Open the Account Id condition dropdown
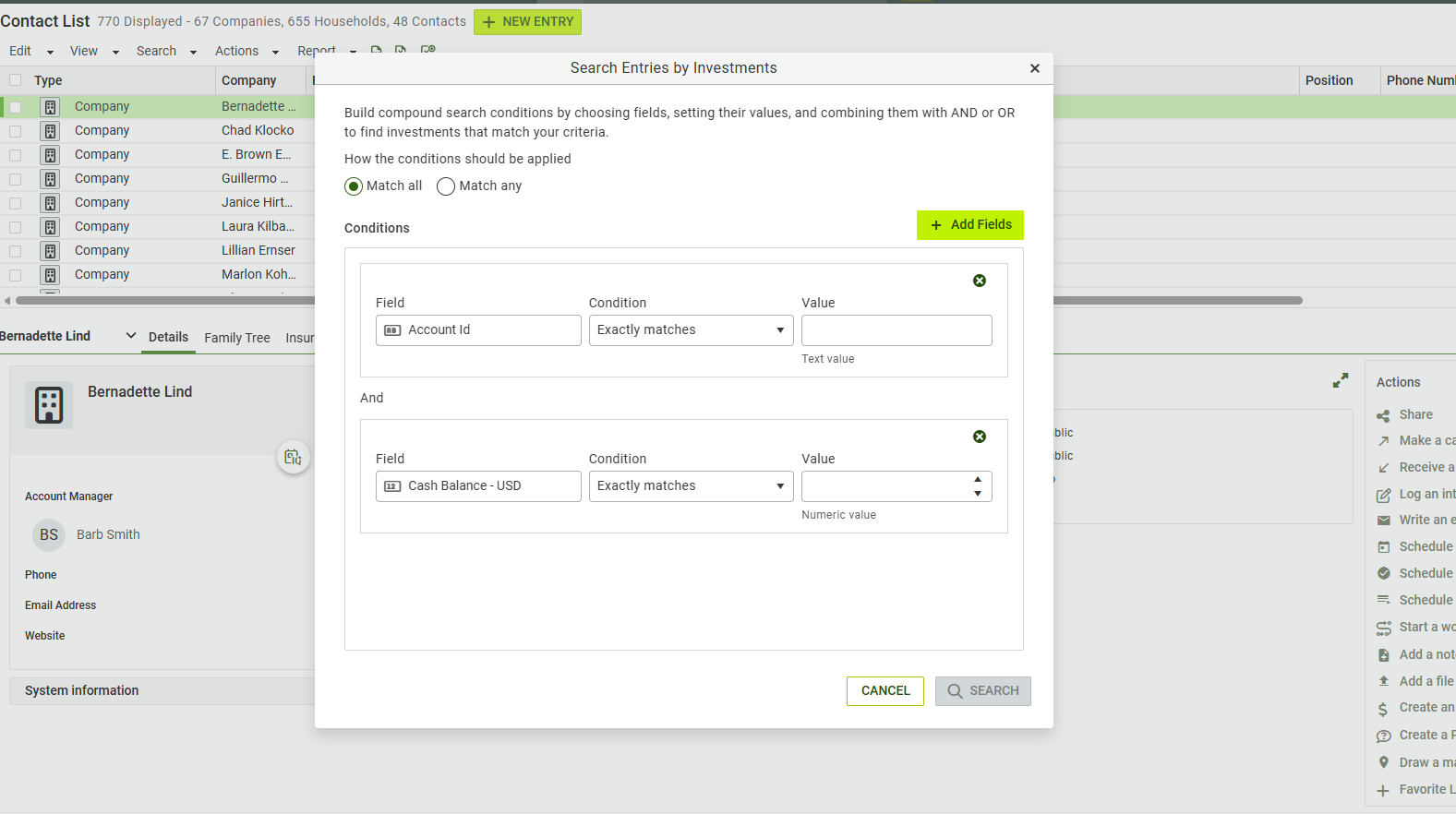This screenshot has height=814, width=1456. (x=691, y=330)
